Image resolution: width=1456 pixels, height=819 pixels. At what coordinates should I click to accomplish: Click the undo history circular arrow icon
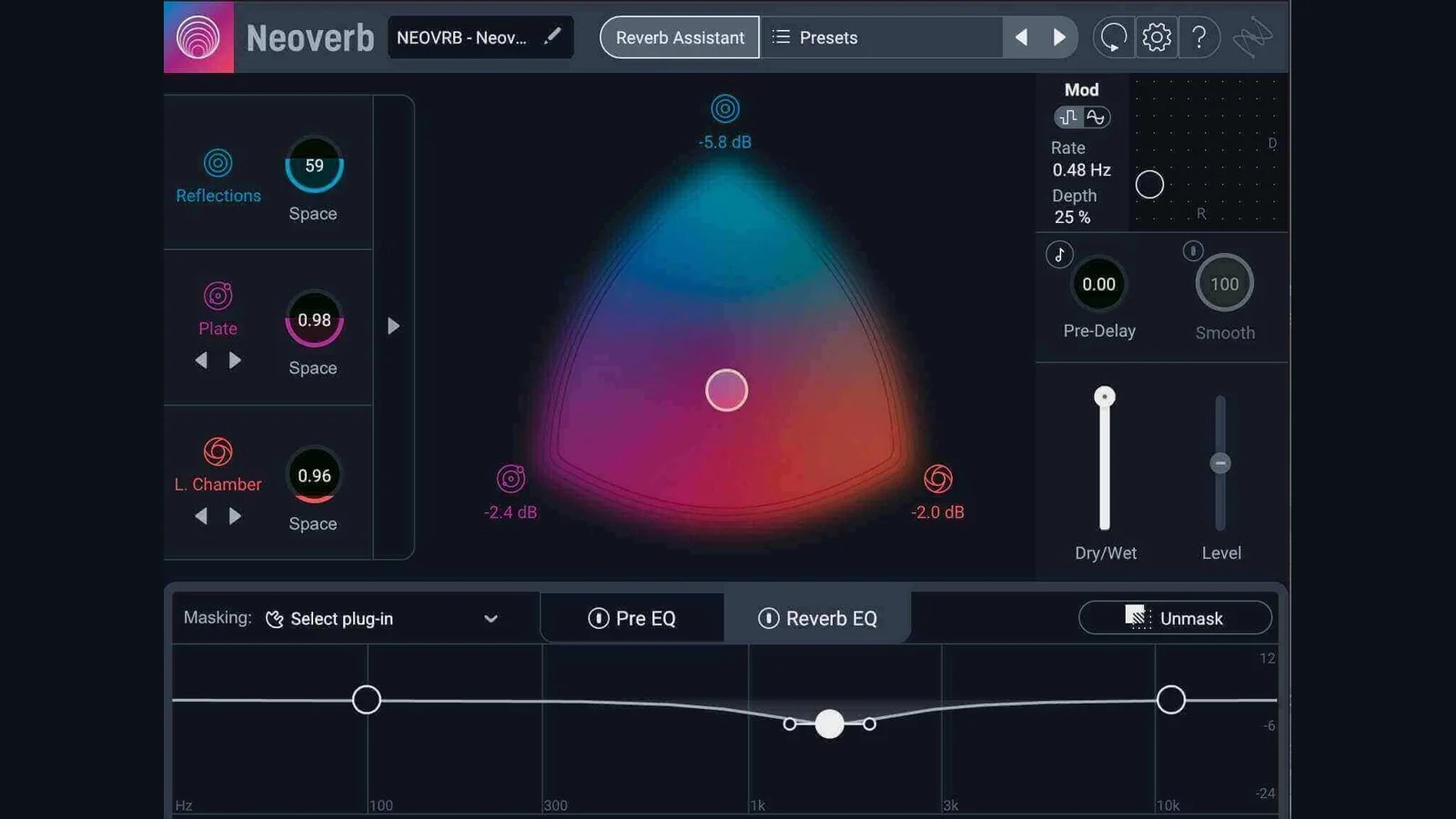coord(1114,37)
